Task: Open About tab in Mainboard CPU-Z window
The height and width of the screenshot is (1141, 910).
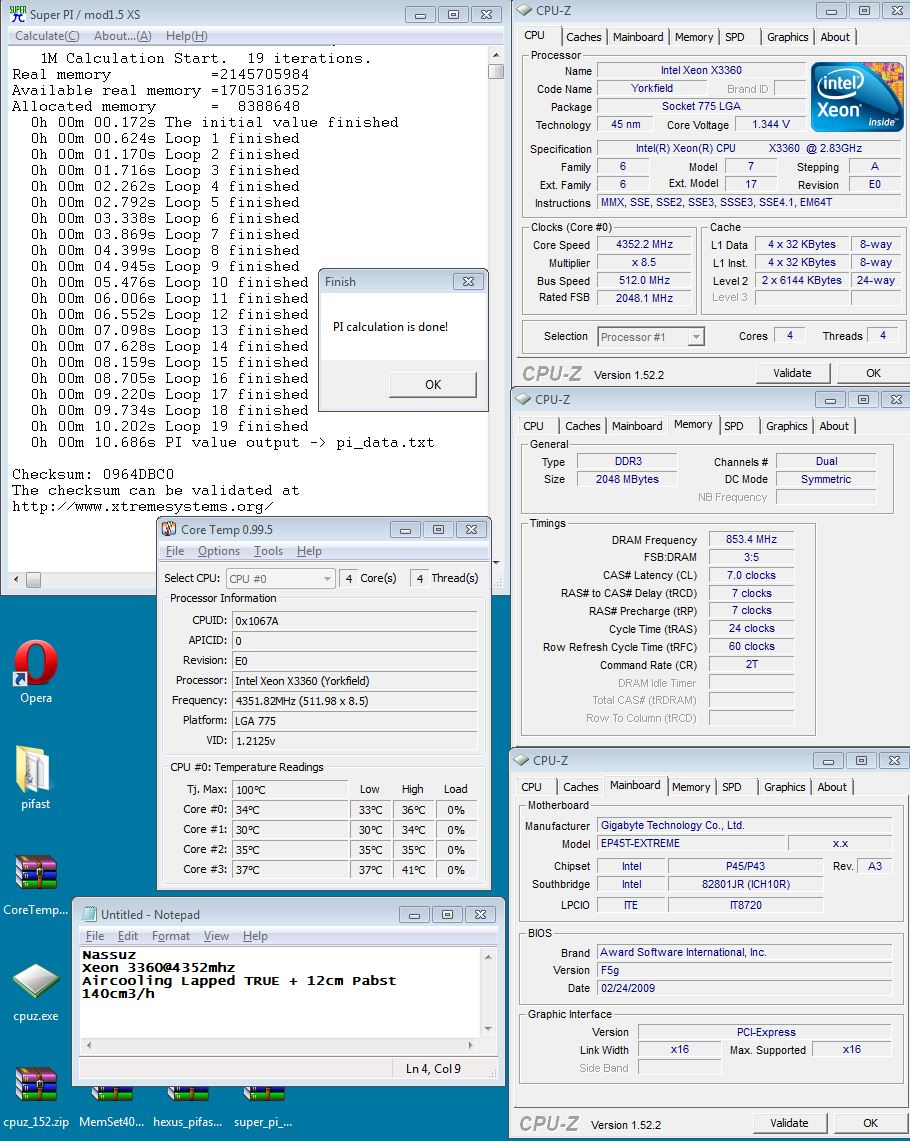Action: (831, 787)
